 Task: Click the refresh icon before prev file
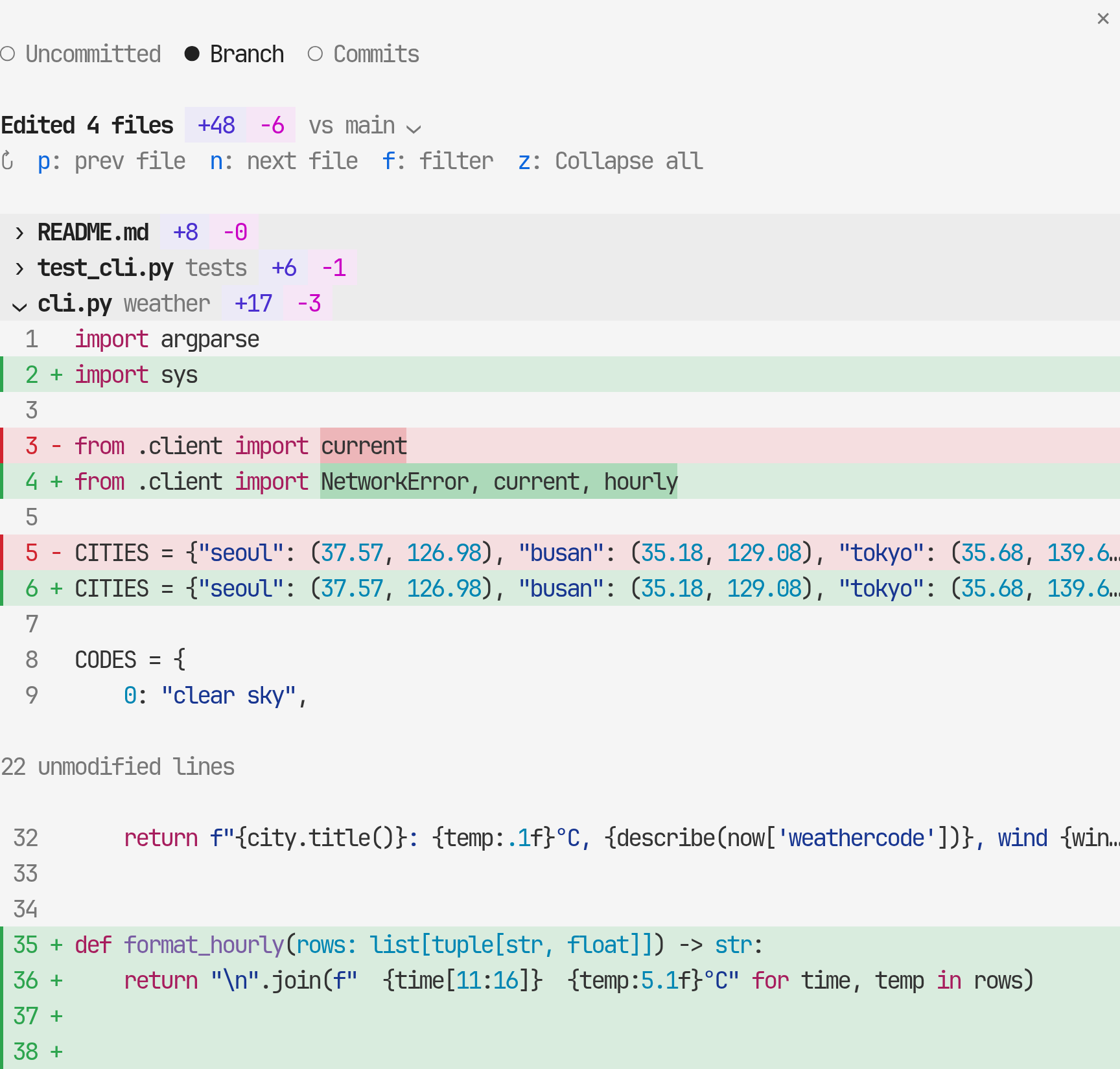point(8,161)
